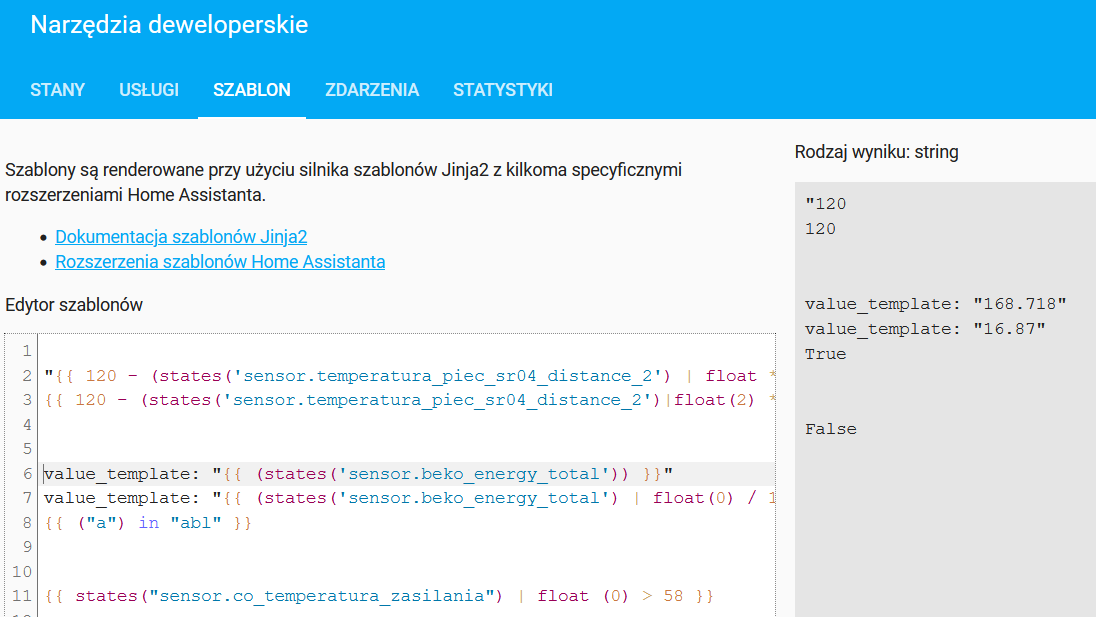Click the "a" in "abl" code line
The width and height of the screenshot is (1096, 617).
click(x=148, y=522)
